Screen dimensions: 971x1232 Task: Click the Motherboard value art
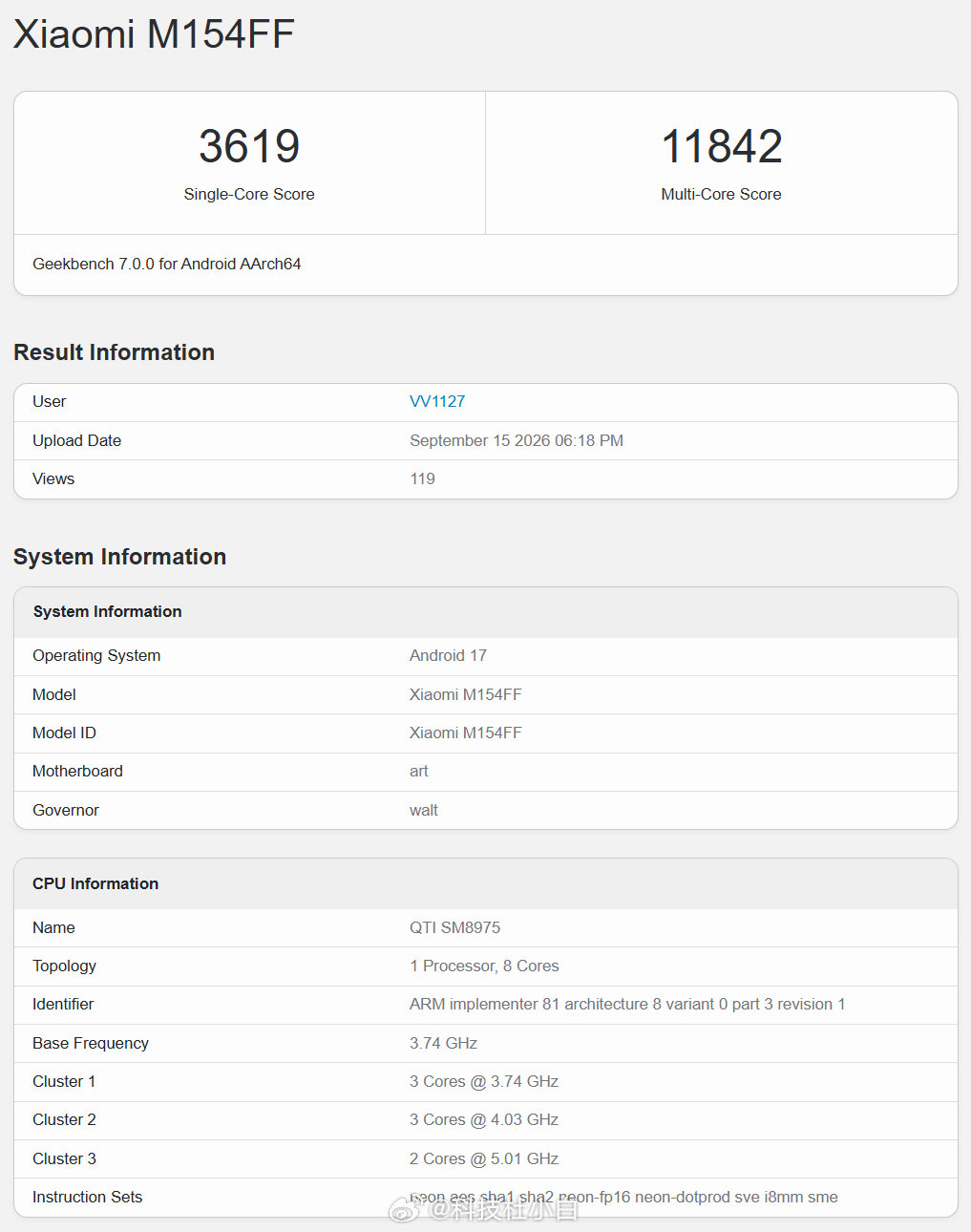pyautogui.click(x=419, y=771)
